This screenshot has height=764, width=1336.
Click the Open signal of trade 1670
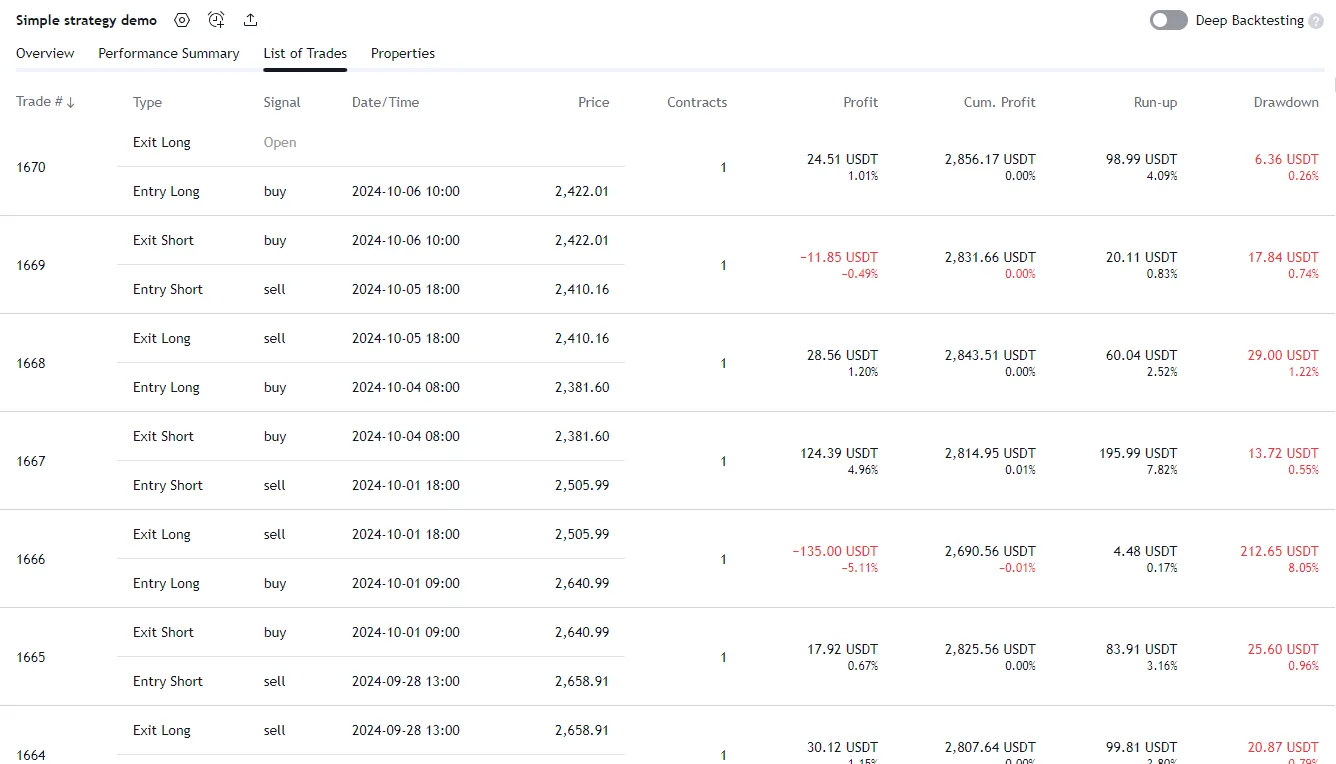point(280,142)
